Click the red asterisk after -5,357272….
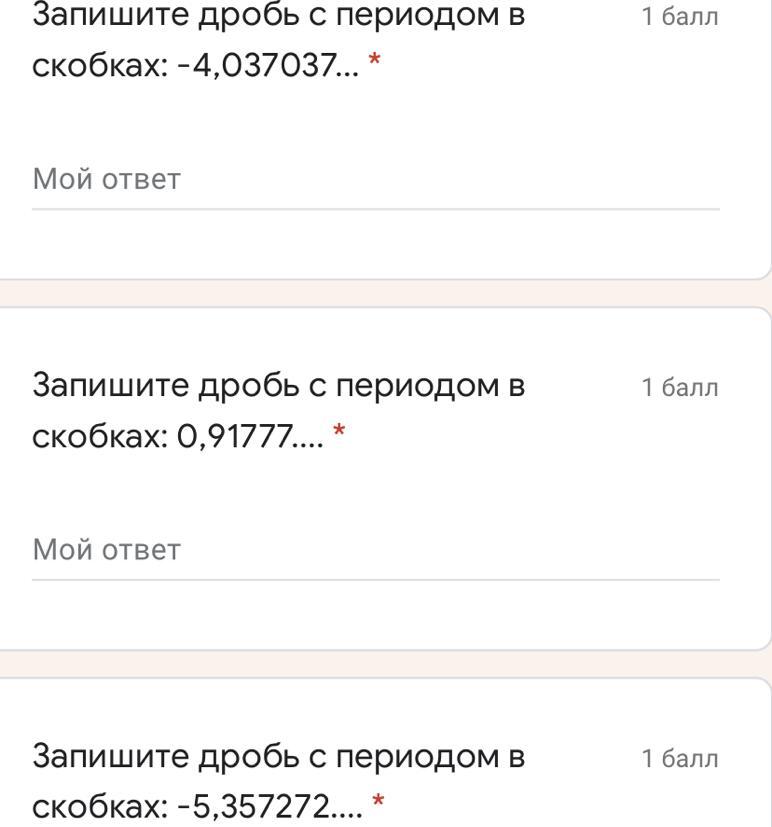The width and height of the screenshot is (772, 827). pos(378,801)
